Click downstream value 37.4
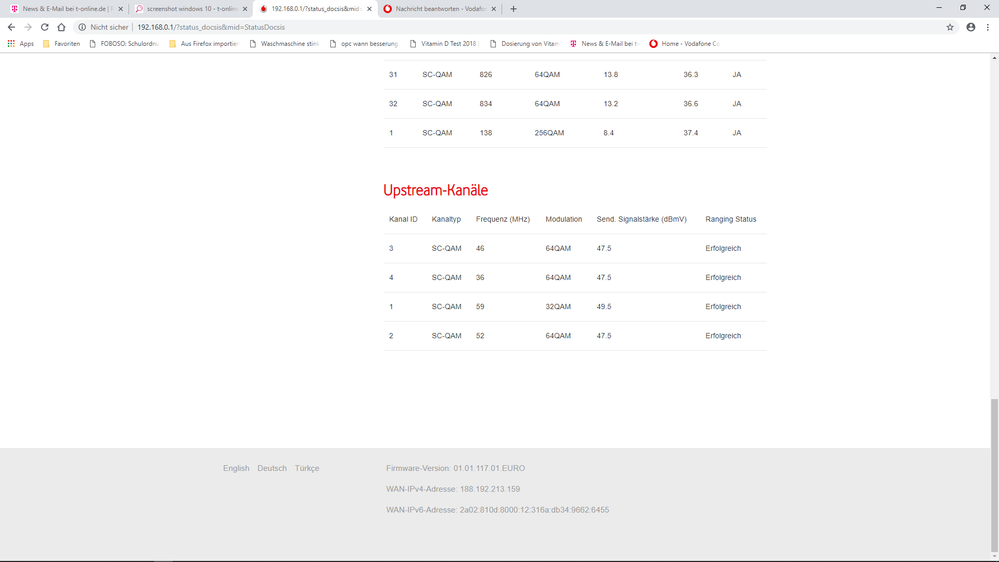 tap(691, 133)
